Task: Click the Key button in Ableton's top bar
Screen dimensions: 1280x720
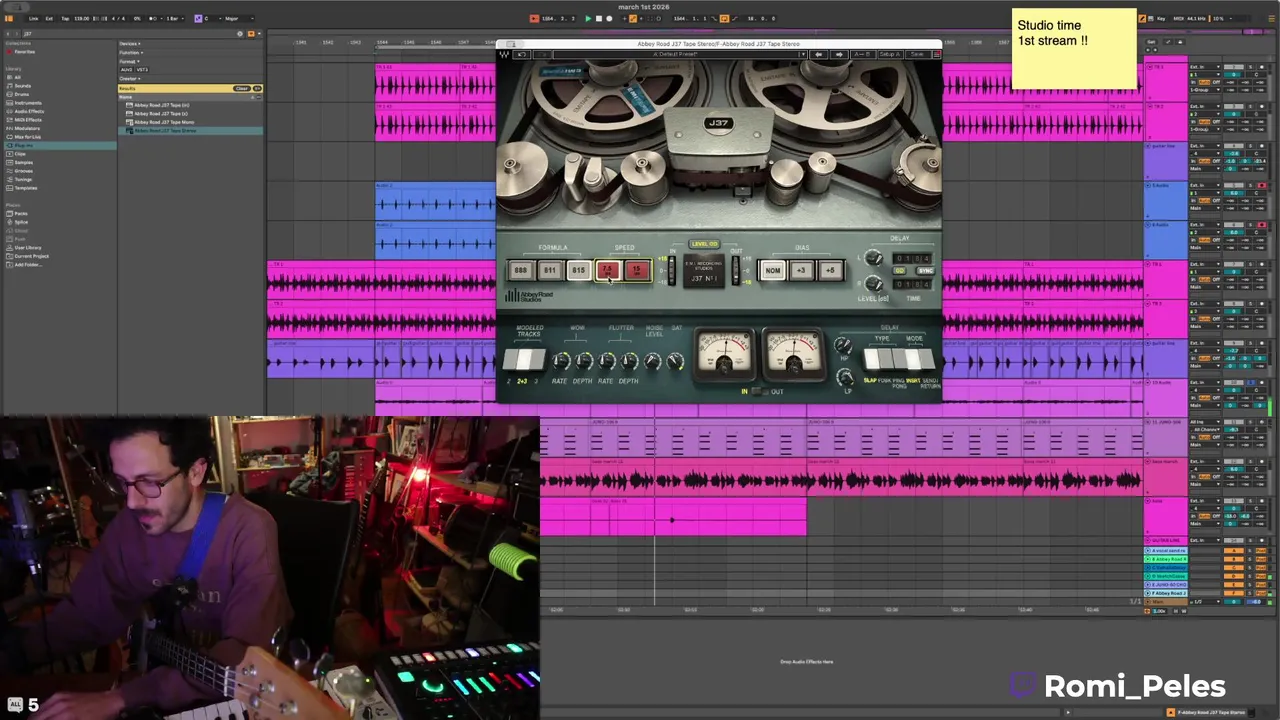Action: (x=1161, y=18)
